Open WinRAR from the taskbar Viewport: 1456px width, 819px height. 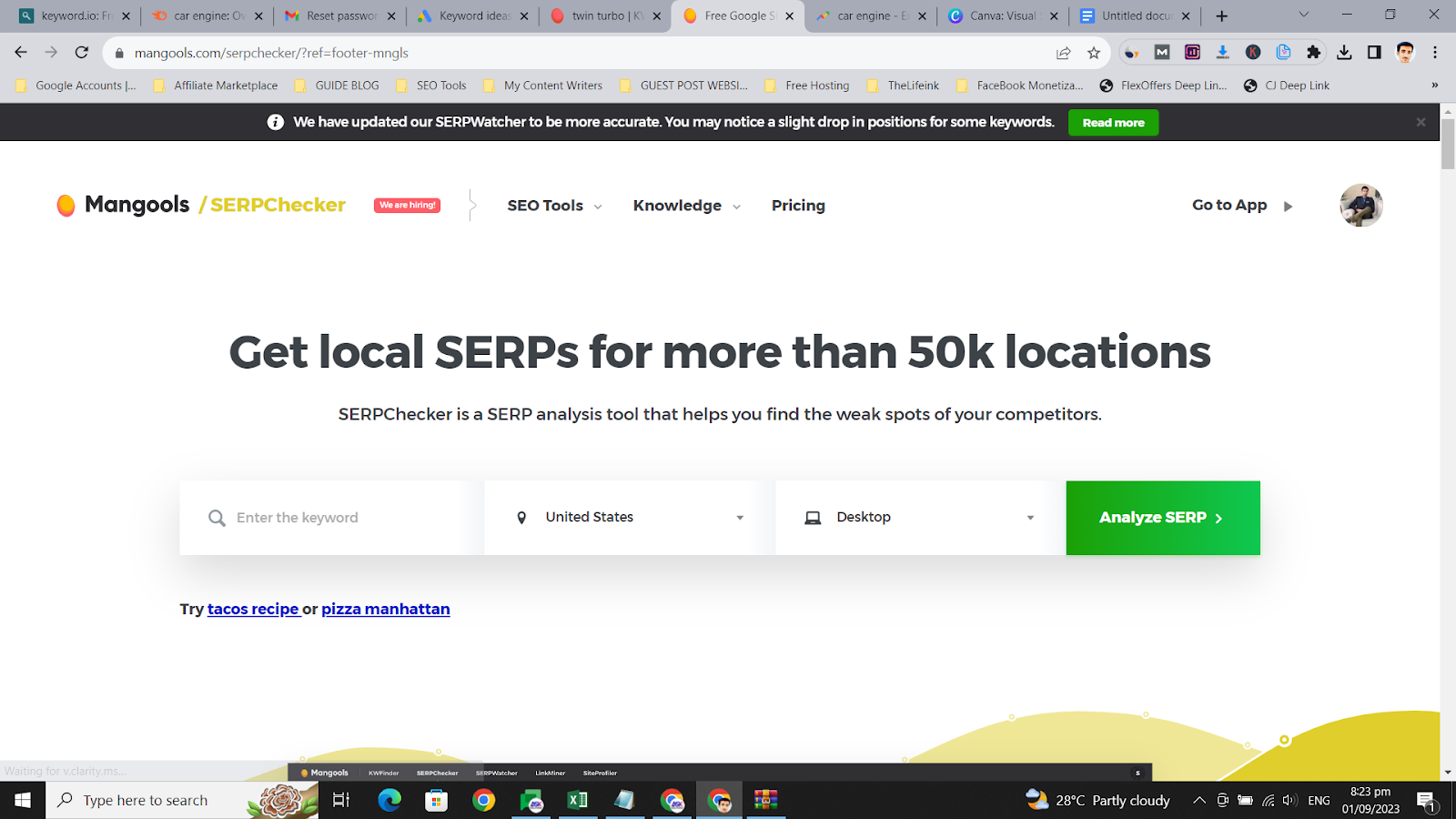tap(765, 800)
